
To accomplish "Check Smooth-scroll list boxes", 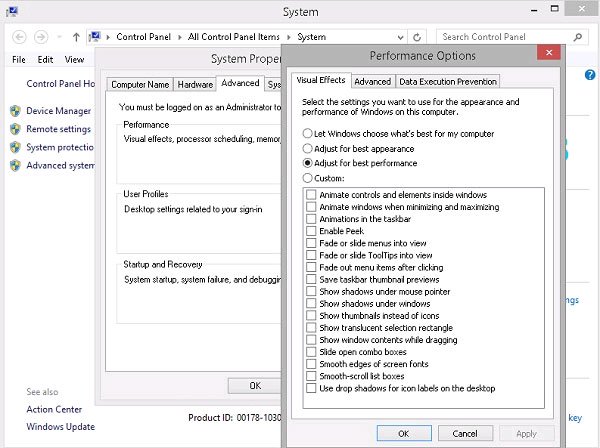I will (x=311, y=376).
